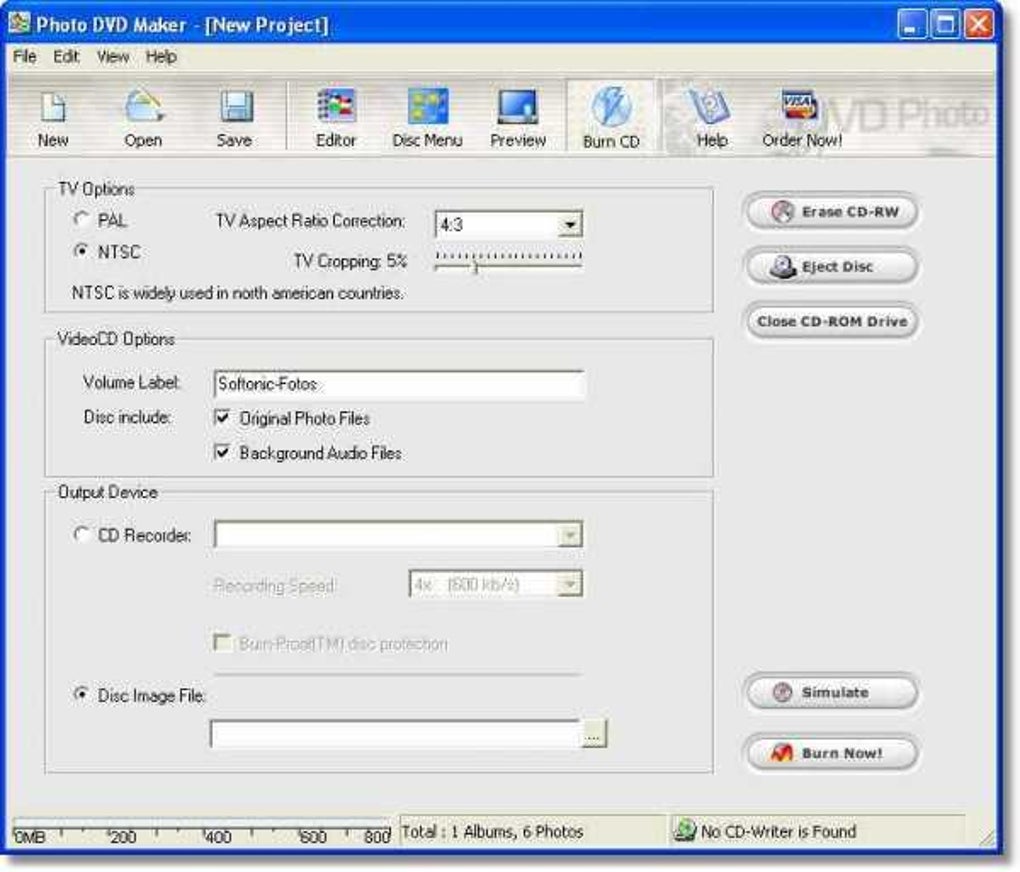The image size is (1020, 872).
Task: Click the Simulate button
Action: pyautogui.click(x=832, y=692)
